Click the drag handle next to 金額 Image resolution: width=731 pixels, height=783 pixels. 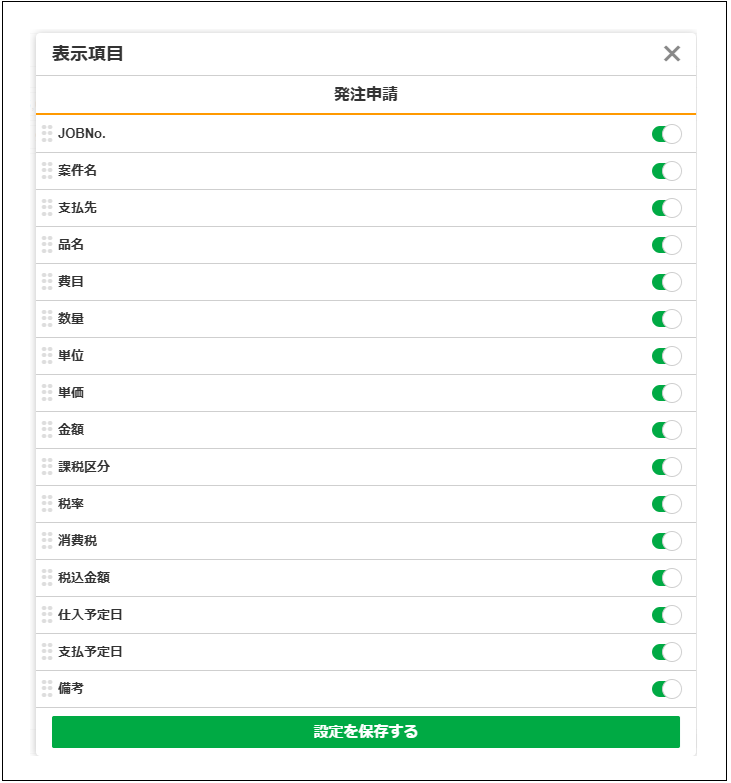coord(47,430)
